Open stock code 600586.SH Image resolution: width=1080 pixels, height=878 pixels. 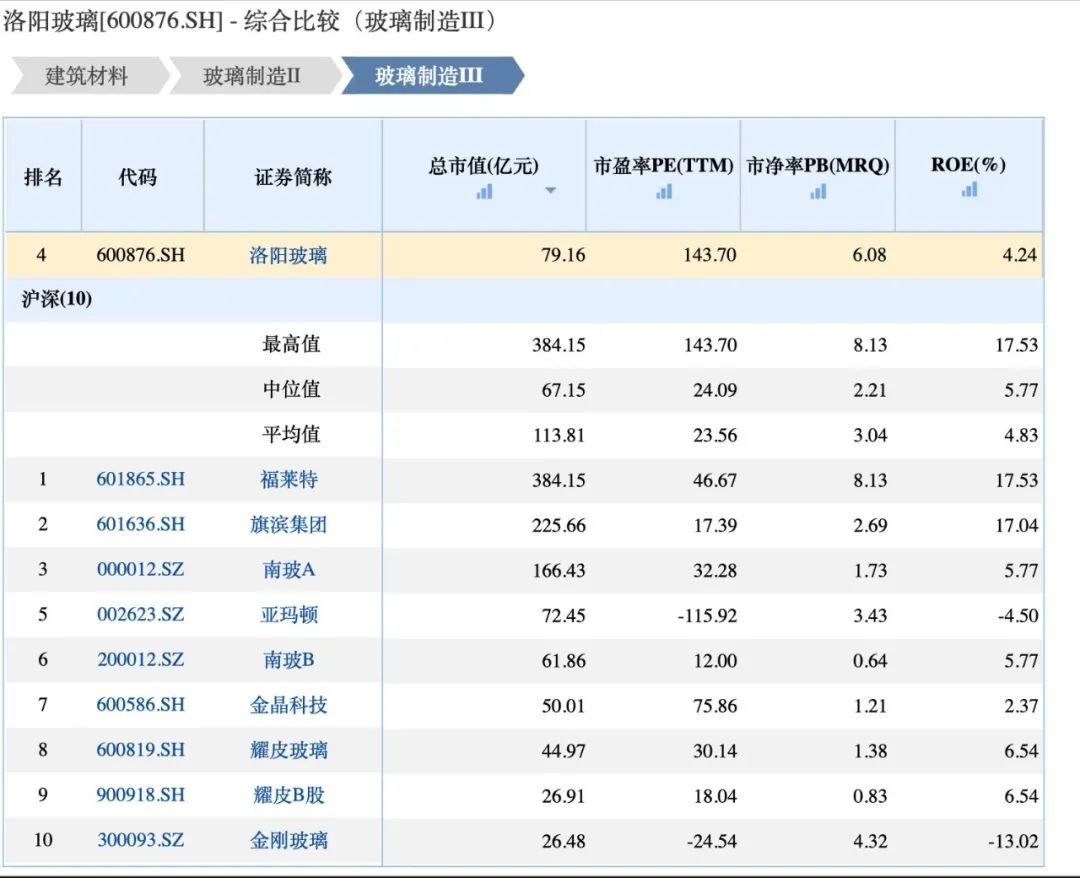tap(141, 705)
